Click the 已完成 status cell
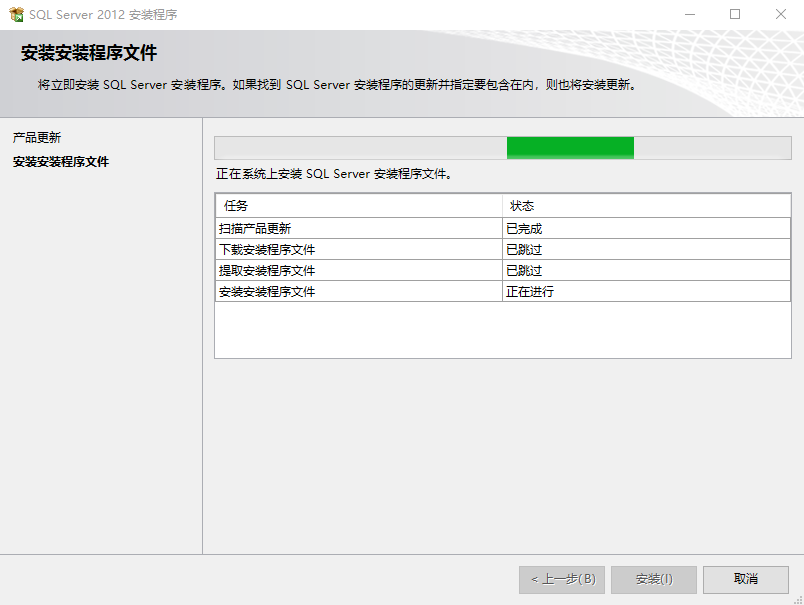 coord(523,227)
